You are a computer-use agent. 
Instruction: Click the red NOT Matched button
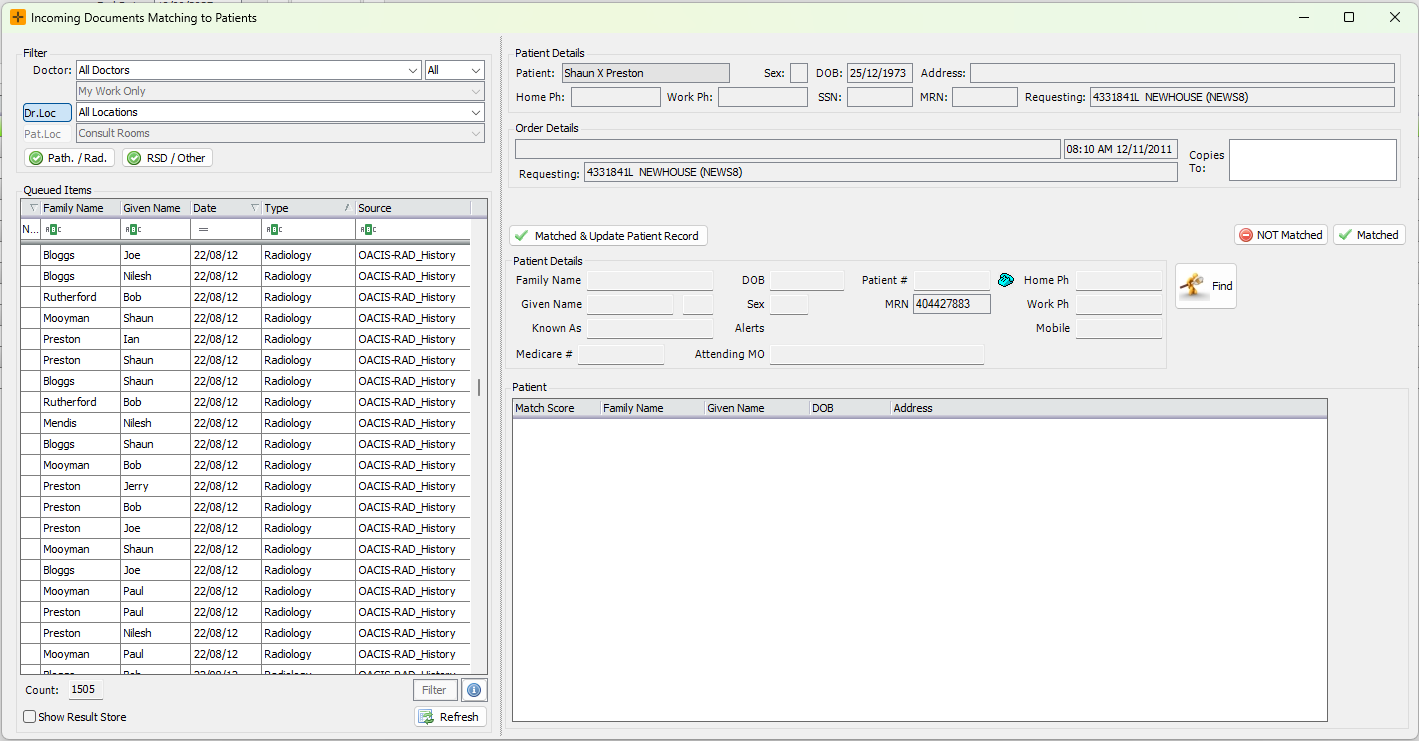[x=1280, y=235]
